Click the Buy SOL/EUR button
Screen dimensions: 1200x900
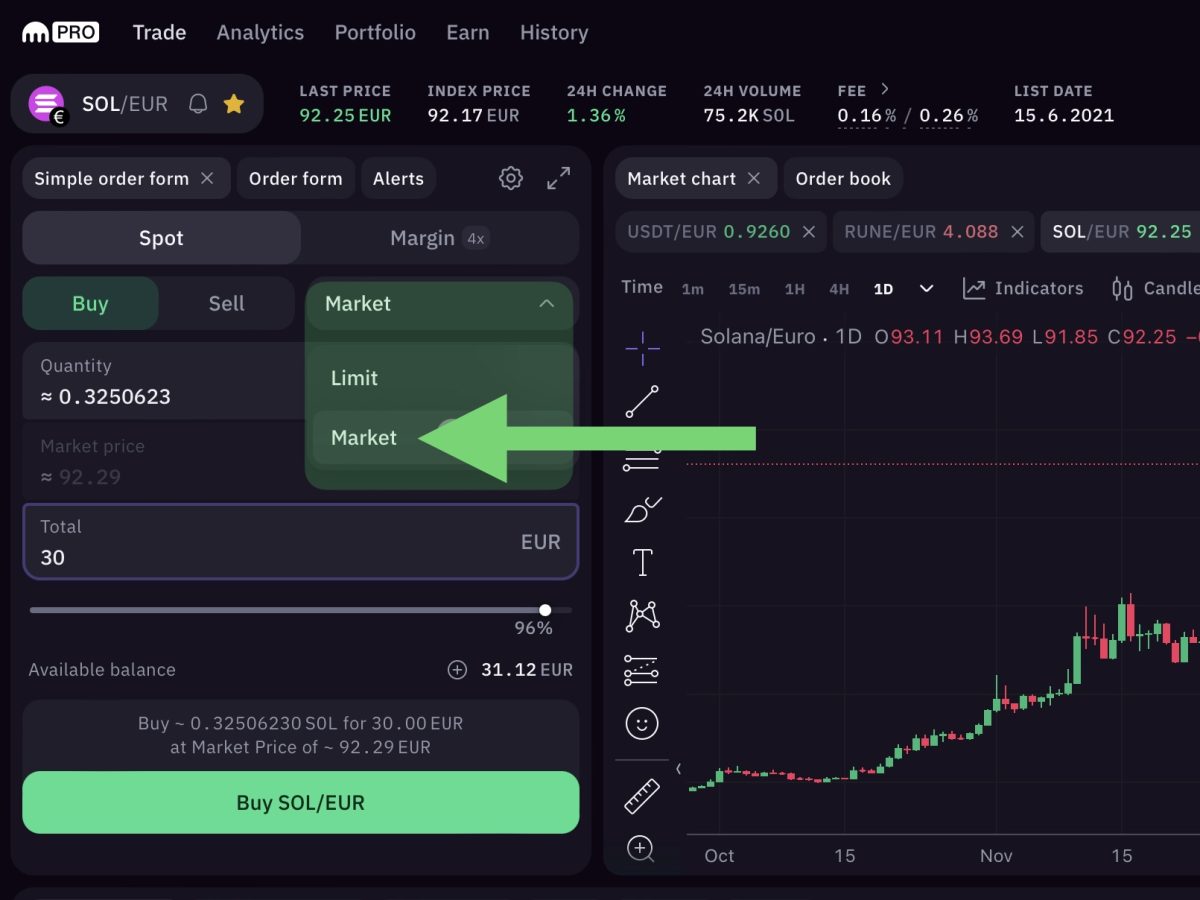click(x=301, y=802)
